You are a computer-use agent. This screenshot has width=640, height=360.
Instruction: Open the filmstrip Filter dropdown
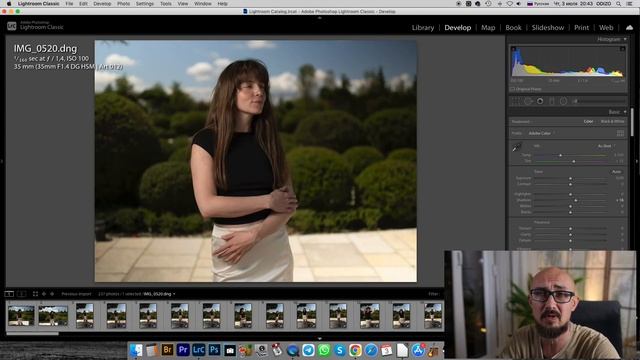(434, 294)
